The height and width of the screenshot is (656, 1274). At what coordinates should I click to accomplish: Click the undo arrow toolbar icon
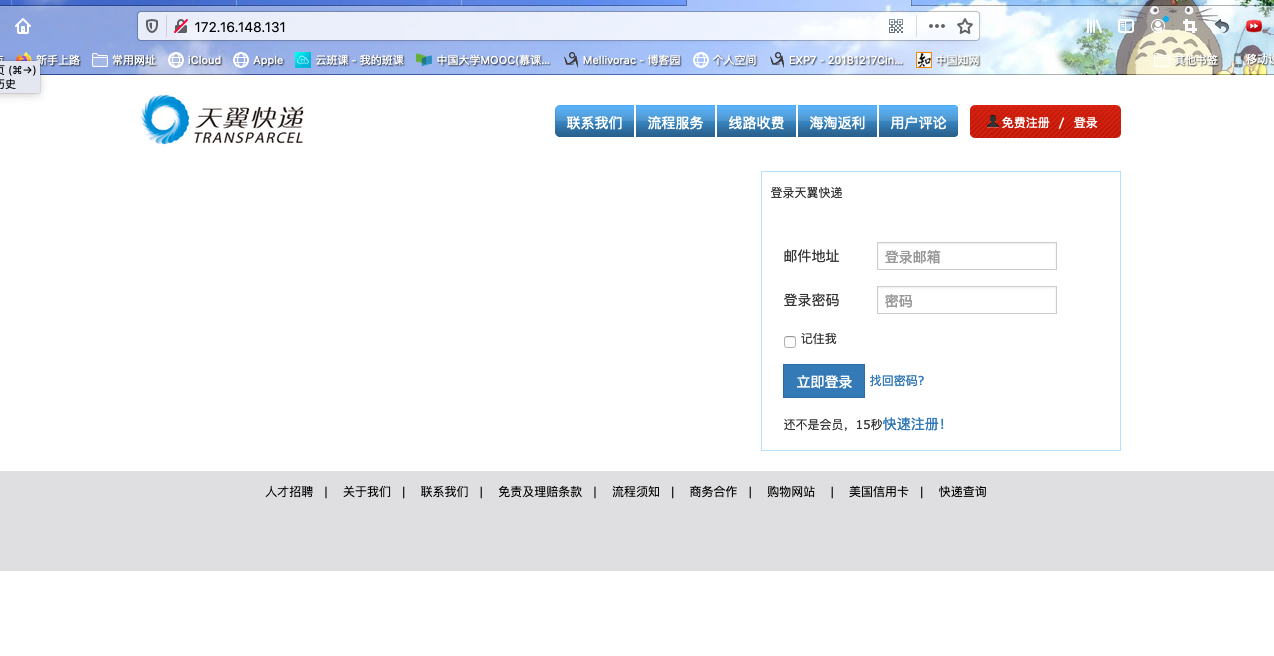pyautogui.click(x=1221, y=27)
